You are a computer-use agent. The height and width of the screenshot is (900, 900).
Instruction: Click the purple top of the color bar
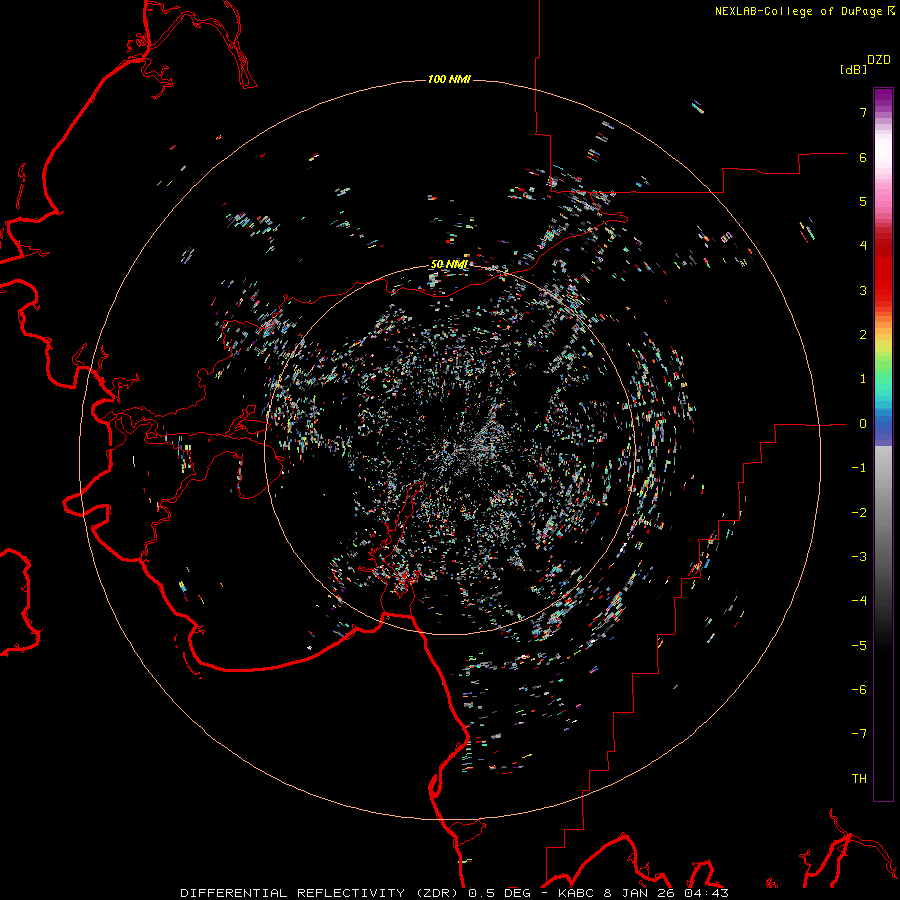883,99
